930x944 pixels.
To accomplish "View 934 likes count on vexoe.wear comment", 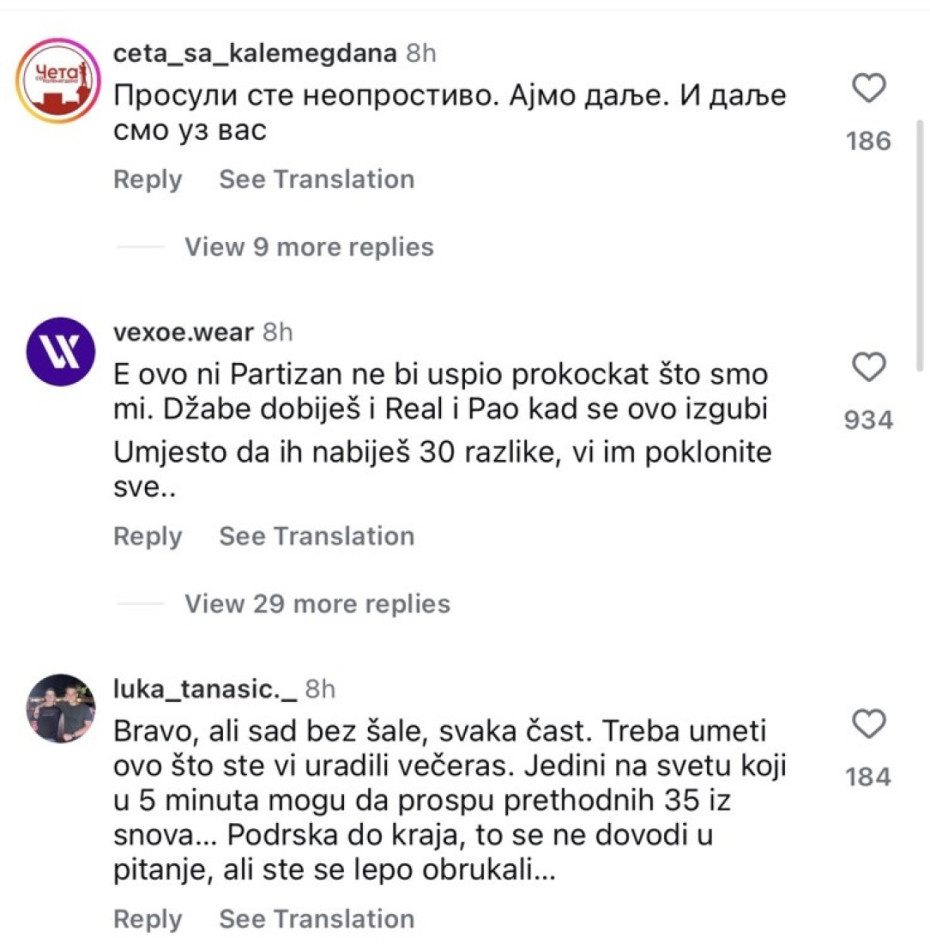I will click(x=868, y=420).
